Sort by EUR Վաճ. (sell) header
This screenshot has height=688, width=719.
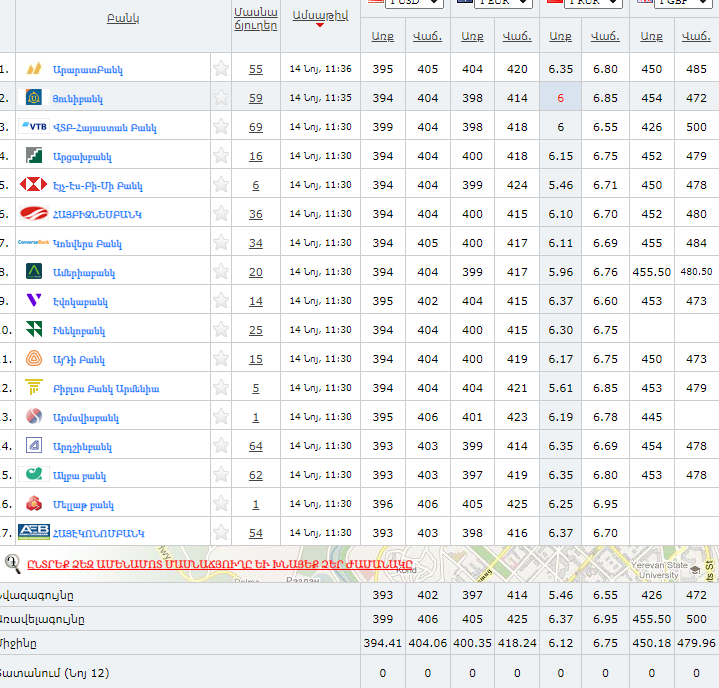517,36
